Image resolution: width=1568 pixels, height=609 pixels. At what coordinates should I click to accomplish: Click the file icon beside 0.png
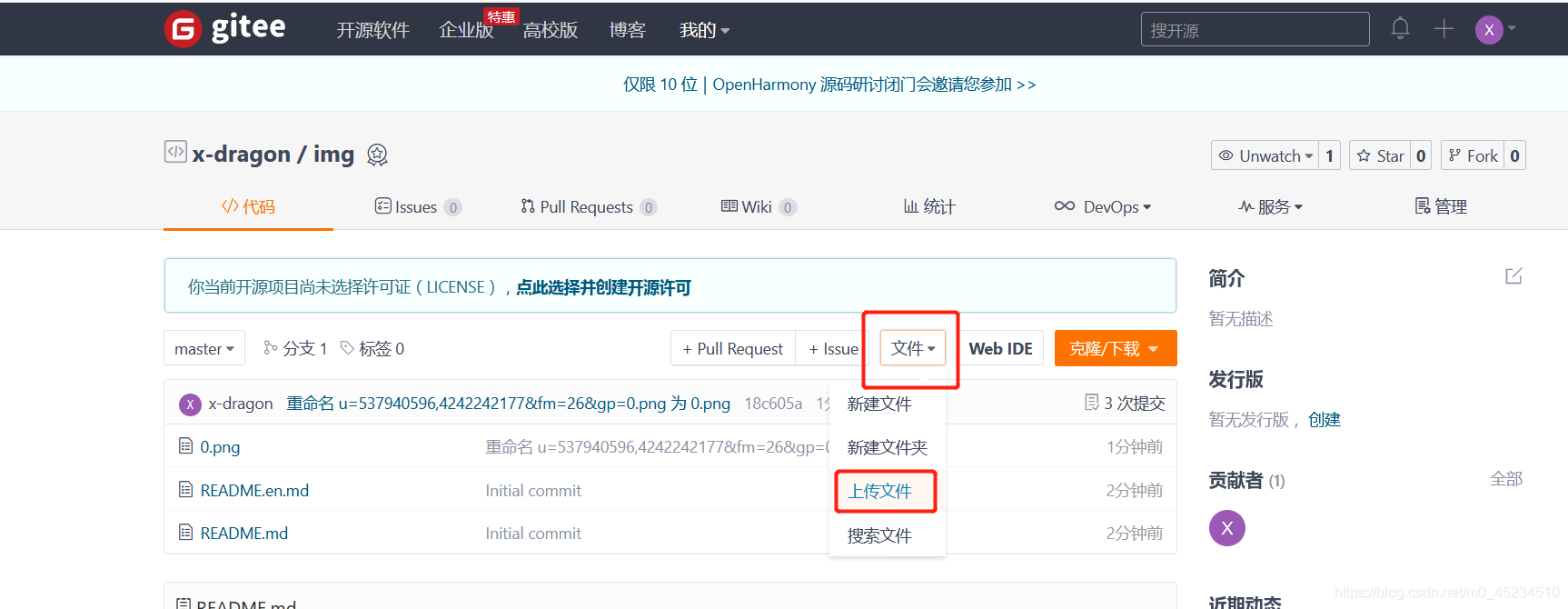[185, 446]
